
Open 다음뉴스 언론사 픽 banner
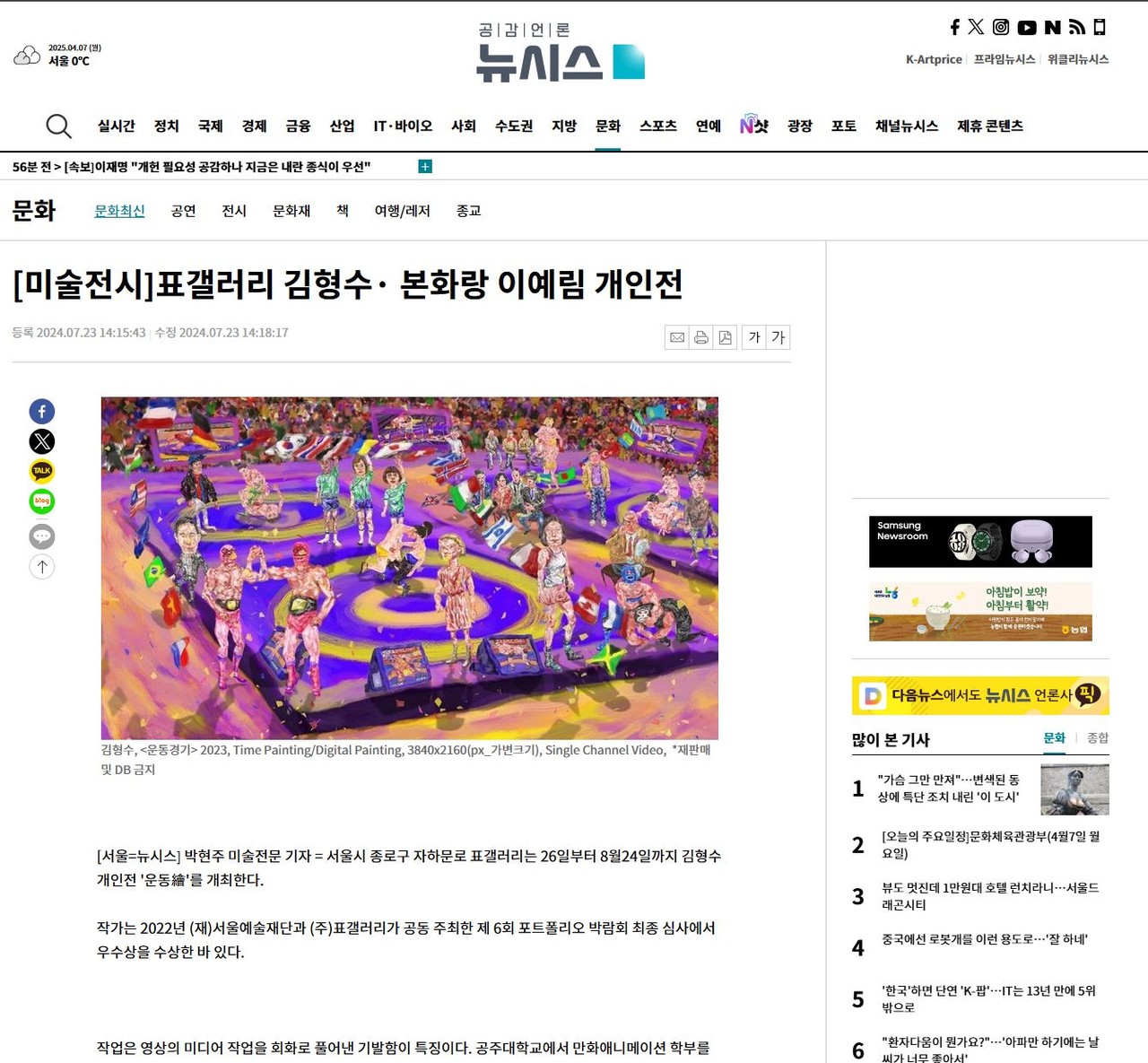point(980,695)
